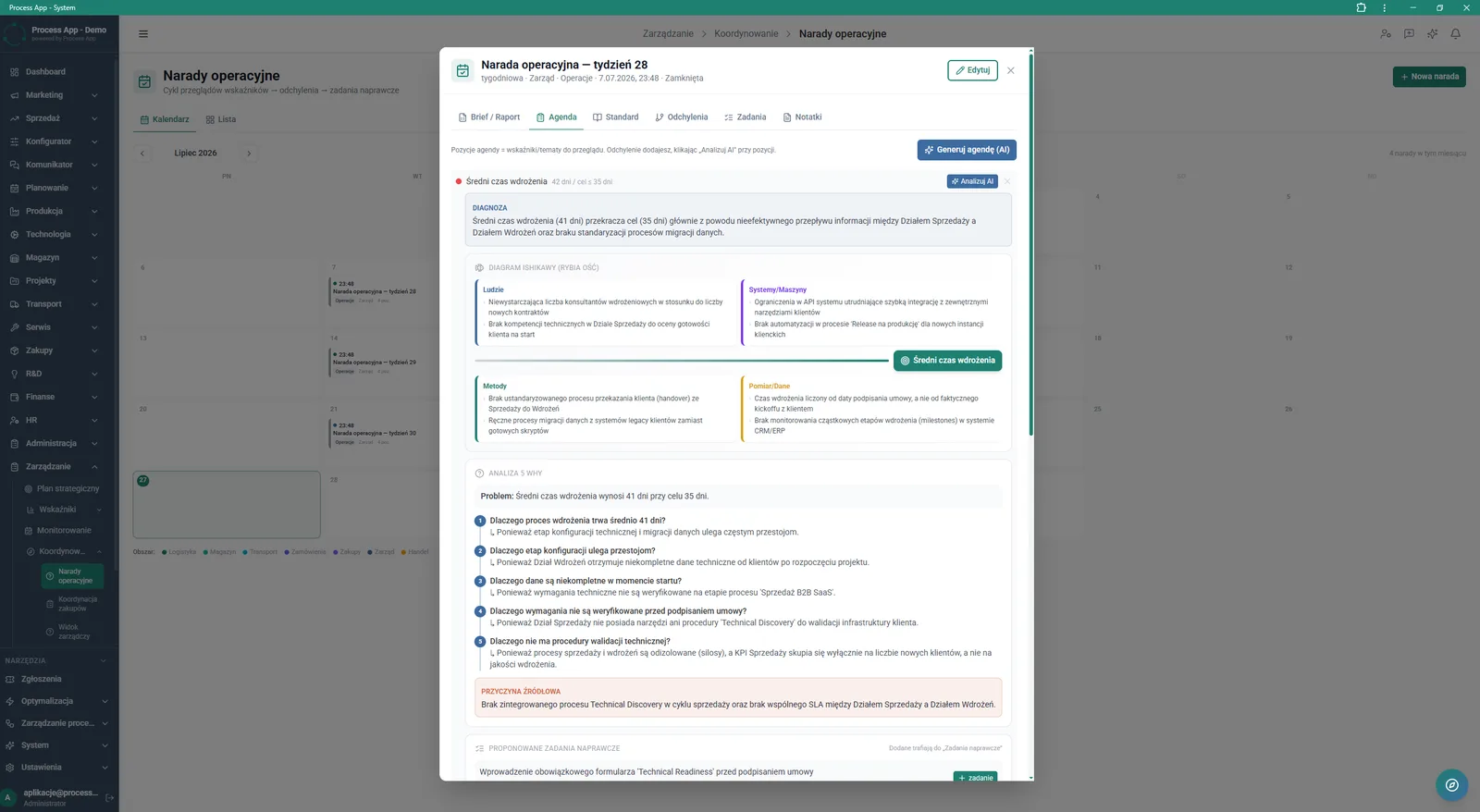Go to next month in calendar

click(249, 154)
